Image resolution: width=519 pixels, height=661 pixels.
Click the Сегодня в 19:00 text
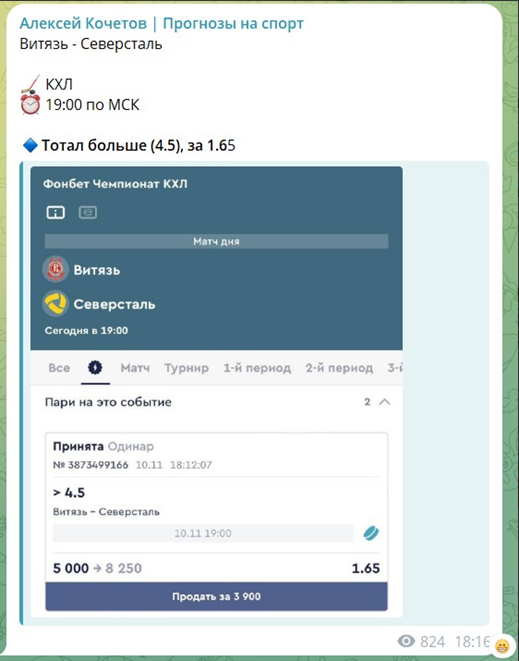coord(86,330)
